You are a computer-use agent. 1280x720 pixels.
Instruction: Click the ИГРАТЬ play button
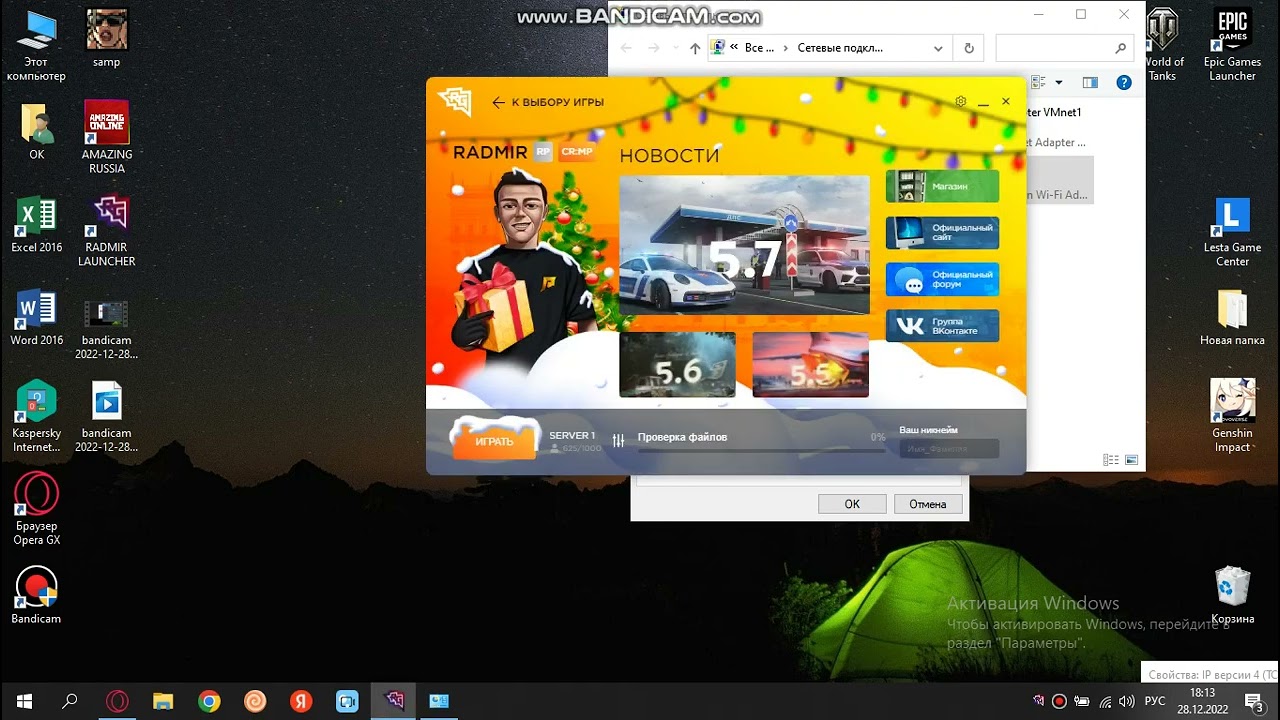point(495,441)
